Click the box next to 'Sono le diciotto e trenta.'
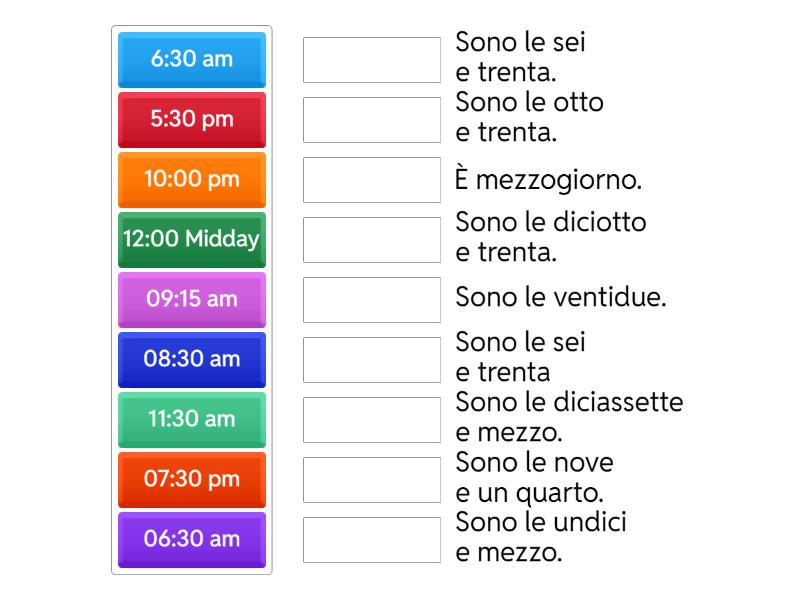 click(x=371, y=239)
